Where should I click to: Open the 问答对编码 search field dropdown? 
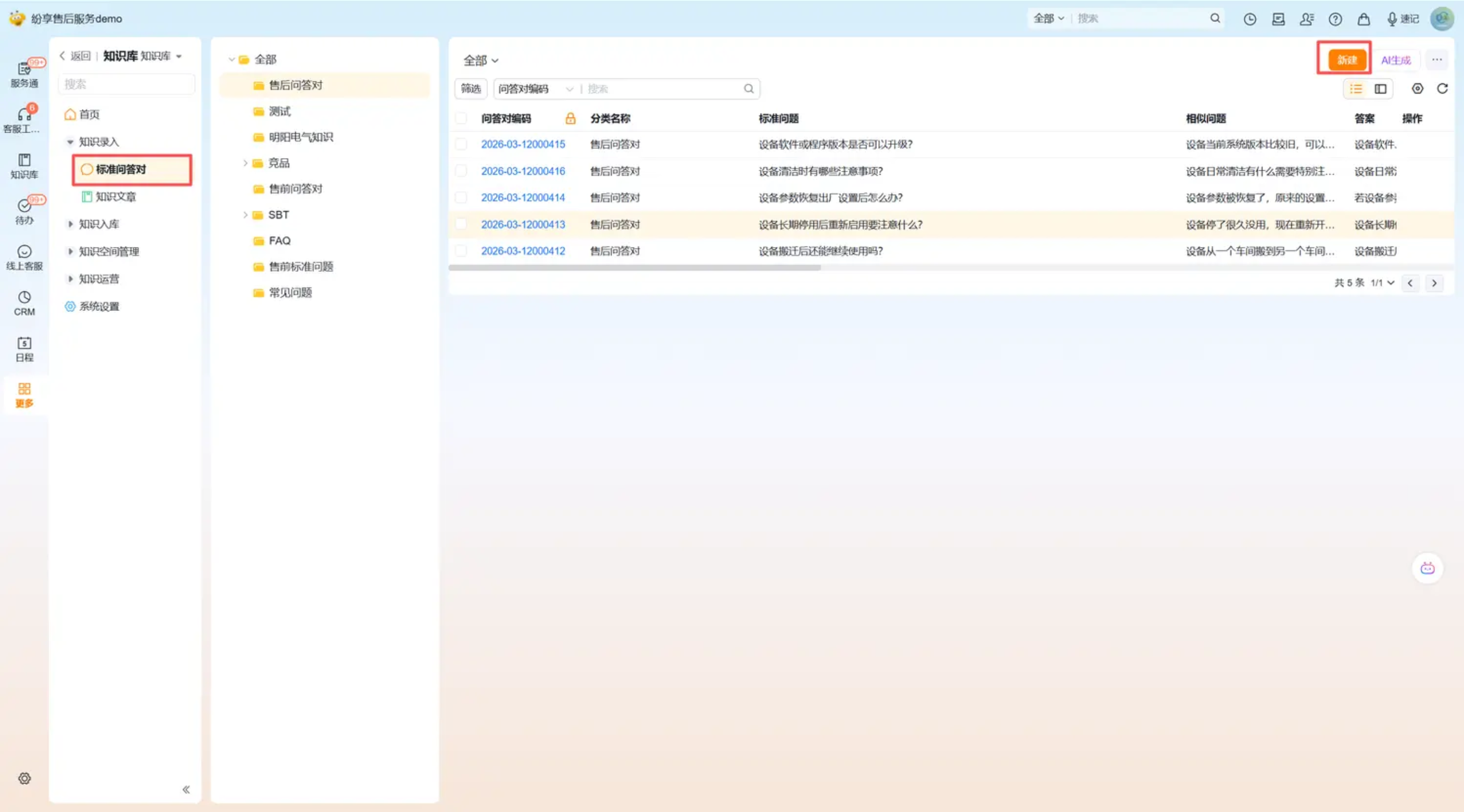point(535,88)
